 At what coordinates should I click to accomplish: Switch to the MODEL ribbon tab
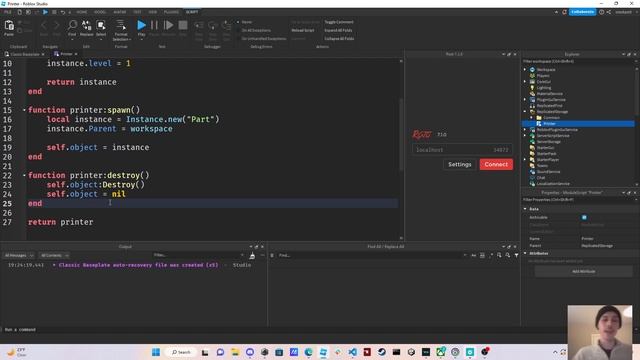pos(100,12)
